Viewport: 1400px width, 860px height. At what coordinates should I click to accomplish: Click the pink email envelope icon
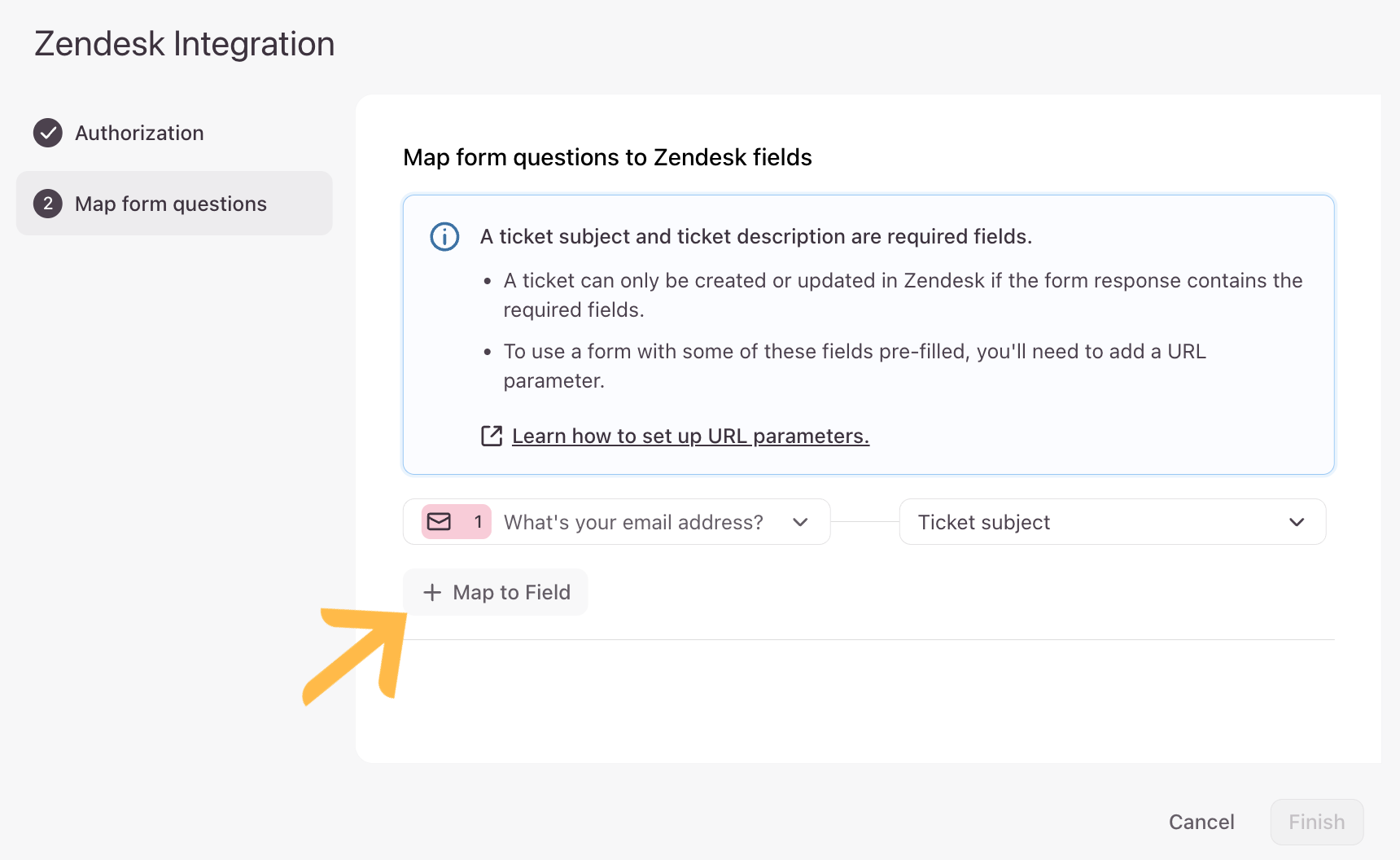440,522
